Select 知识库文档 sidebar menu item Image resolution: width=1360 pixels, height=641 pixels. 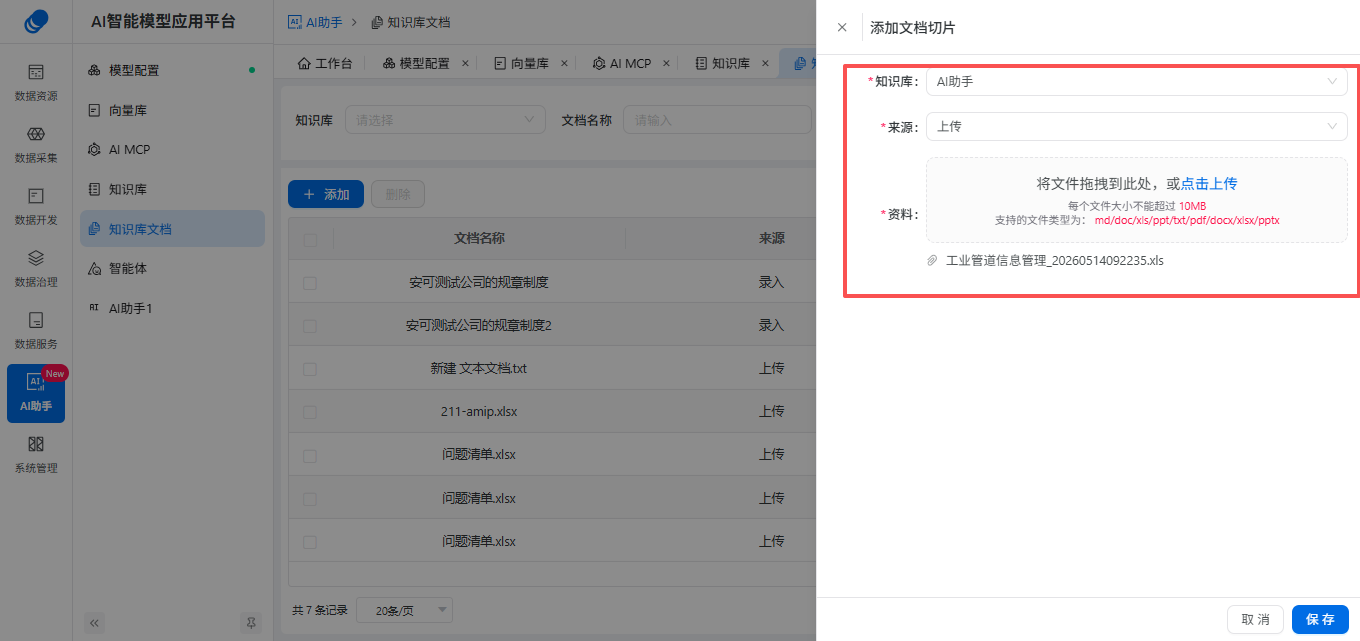click(172, 229)
